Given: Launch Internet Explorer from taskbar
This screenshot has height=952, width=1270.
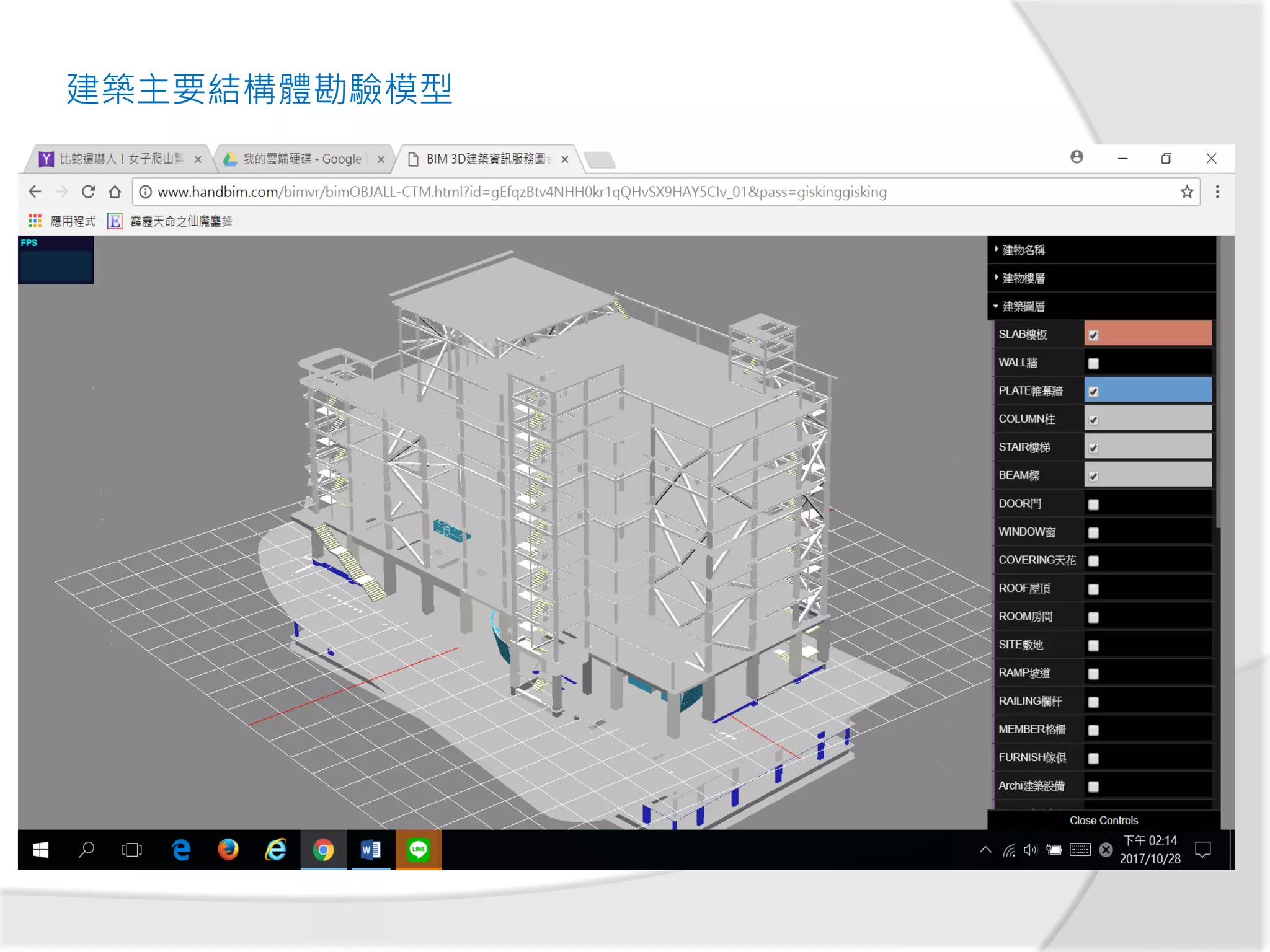Looking at the screenshot, I should (275, 850).
